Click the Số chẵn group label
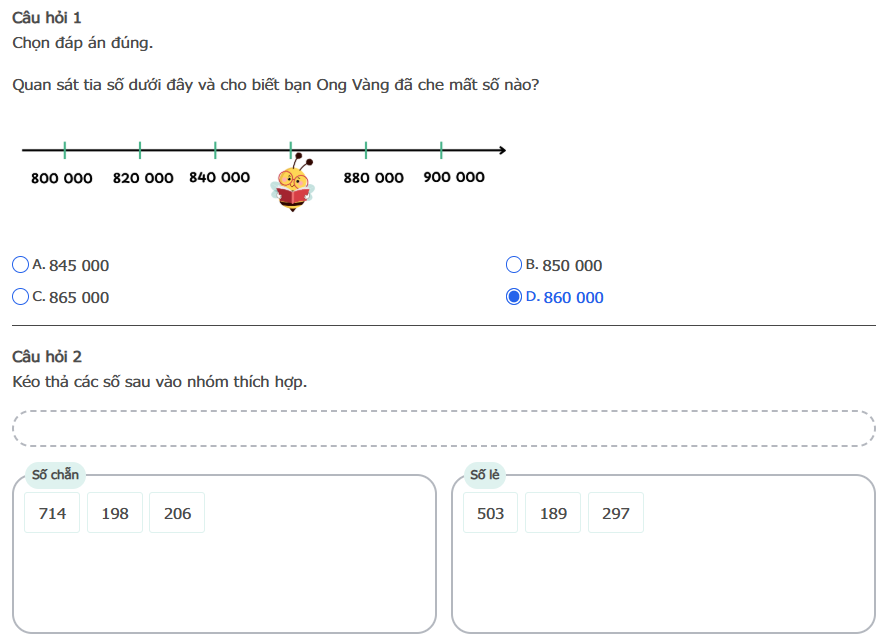This screenshot has height=639, width=881. click(x=56, y=475)
